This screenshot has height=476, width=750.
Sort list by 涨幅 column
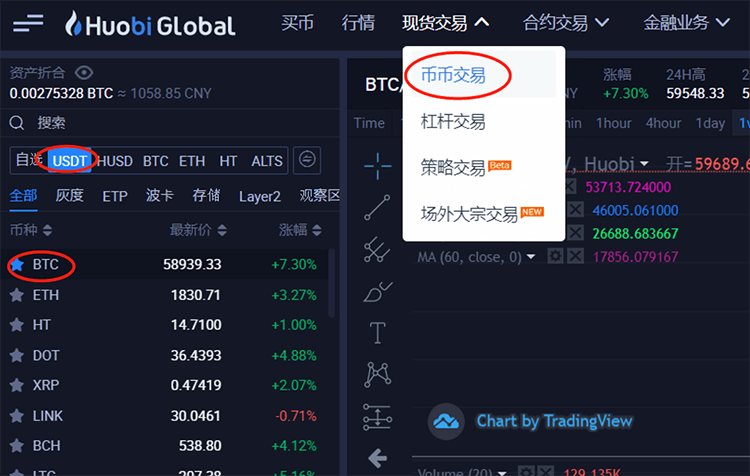[x=300, y=230]
